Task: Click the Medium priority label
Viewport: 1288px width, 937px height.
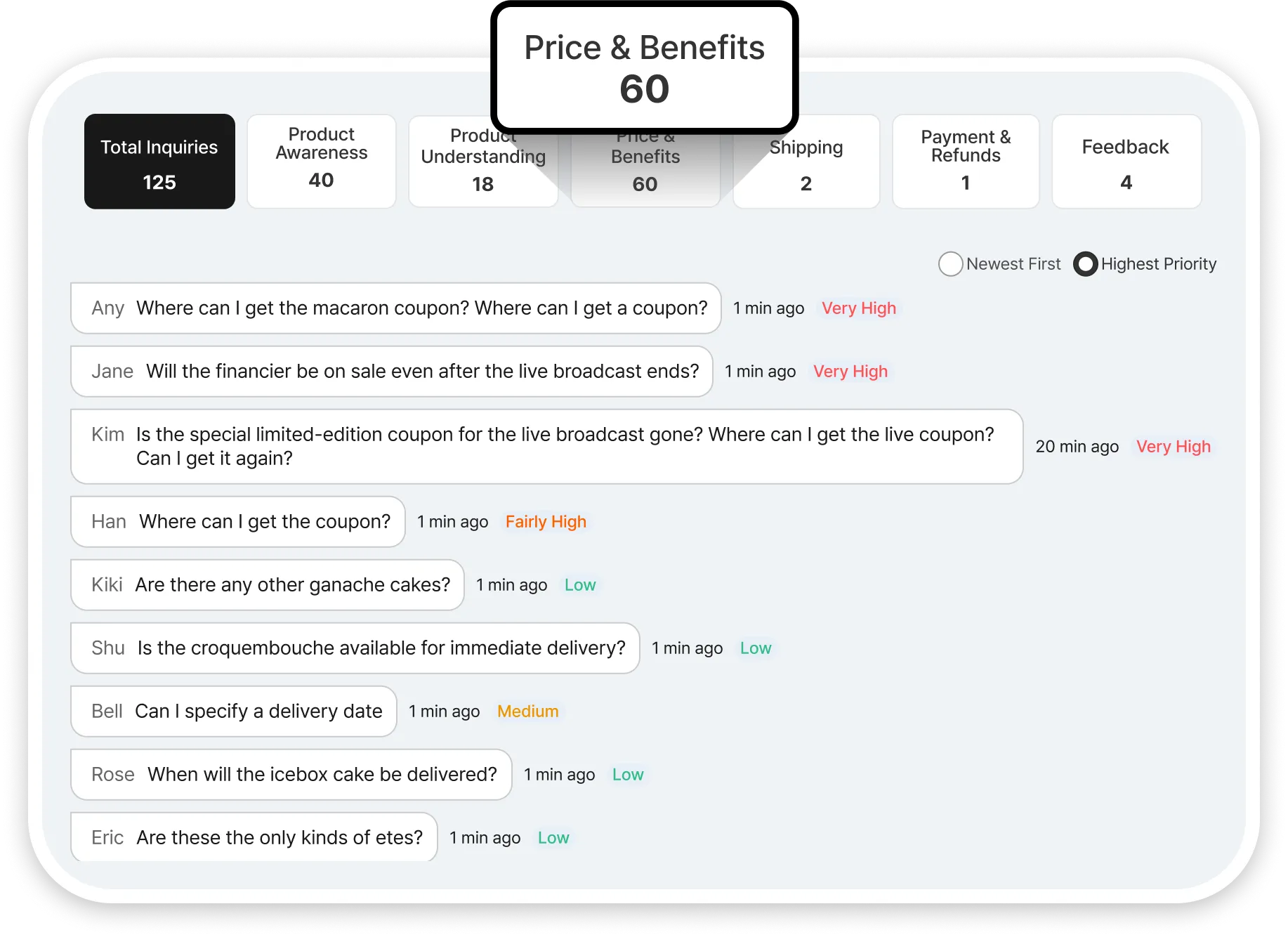Action: pyautogui.click(x=527, y=712)
